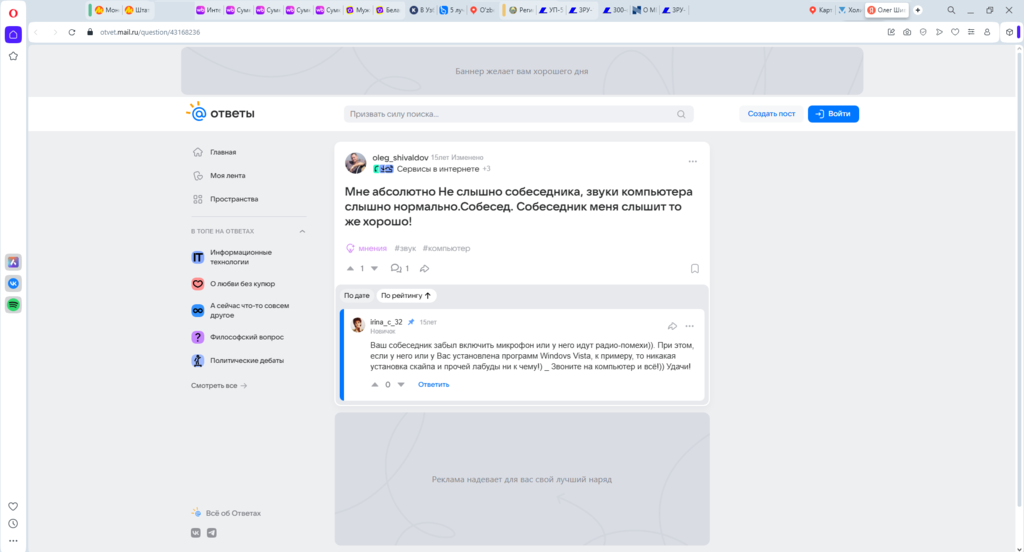Viewport: 1024px width, 552px height.
Task: Open «Главная» in left navigation
Action: coord(222,152)
